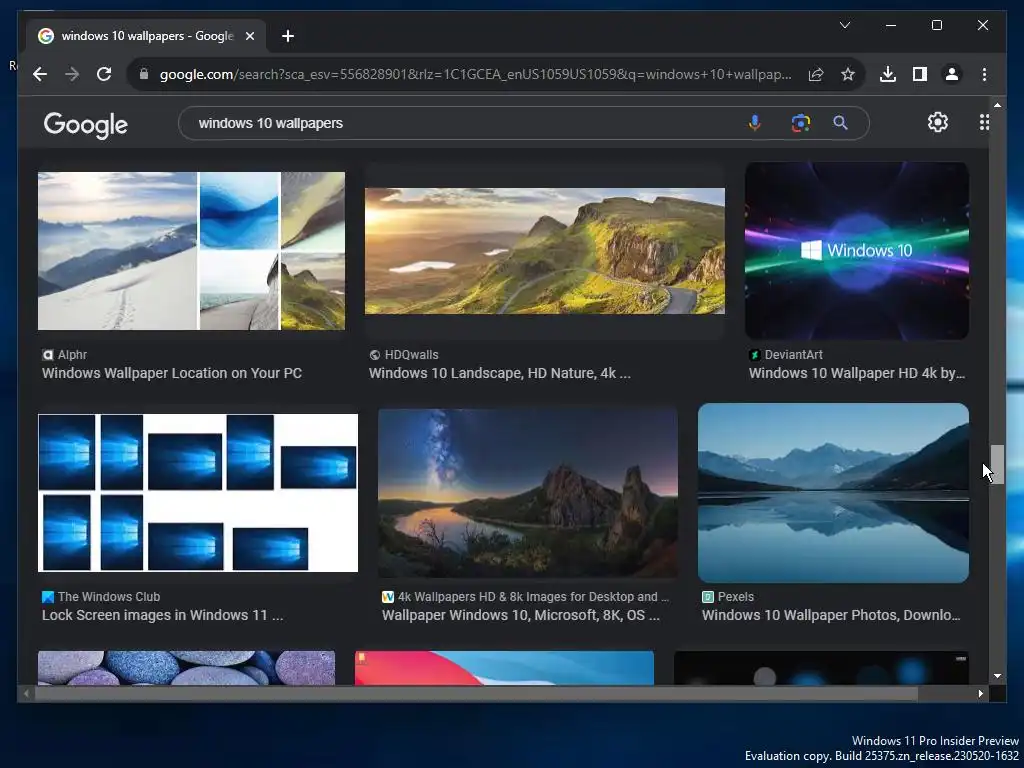Image resolution: width=1024 pixels, height=768 pixels.
Task: Click Wallpaper Windows 10, Microsoft, 8K link
Action: click(520, 615)
